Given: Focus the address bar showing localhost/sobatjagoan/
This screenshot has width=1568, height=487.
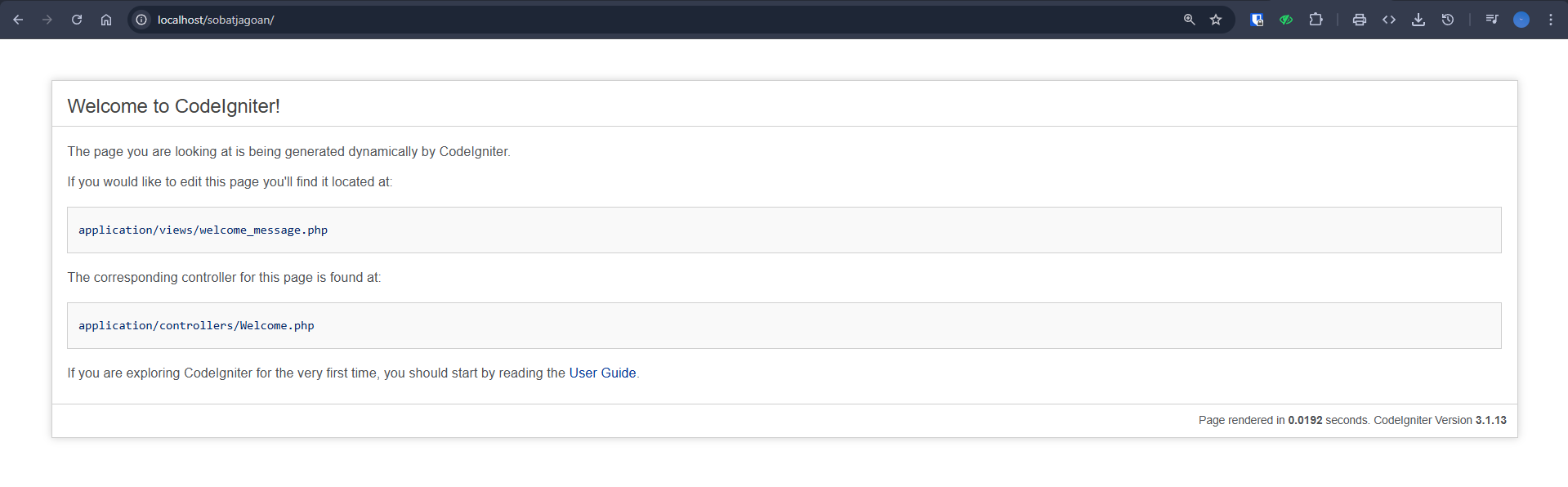Looking at the screenshot, I should tap(654, 20).
